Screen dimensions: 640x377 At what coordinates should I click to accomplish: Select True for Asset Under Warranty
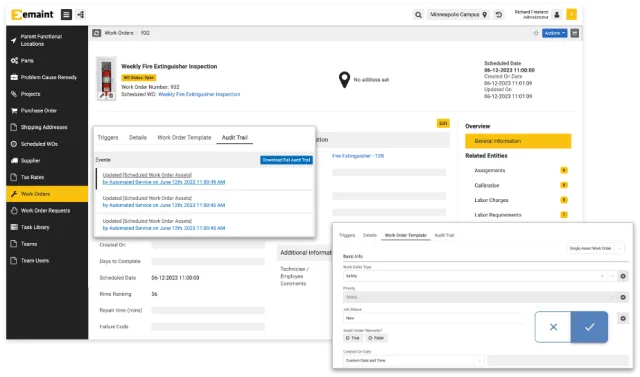coord(353,338)
